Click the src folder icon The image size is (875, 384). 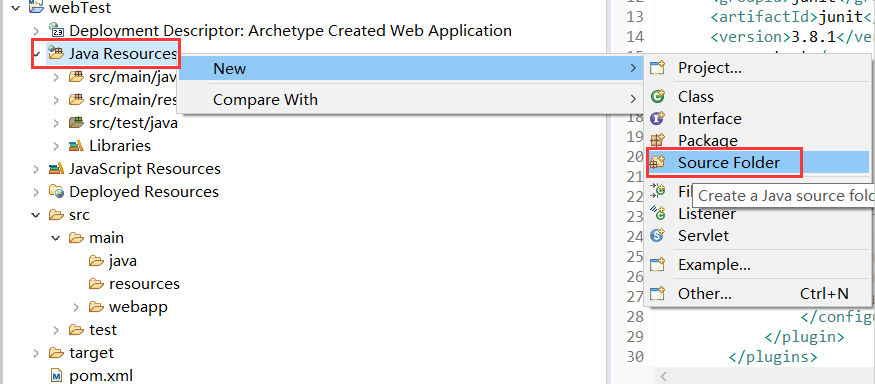click(56, 215)
